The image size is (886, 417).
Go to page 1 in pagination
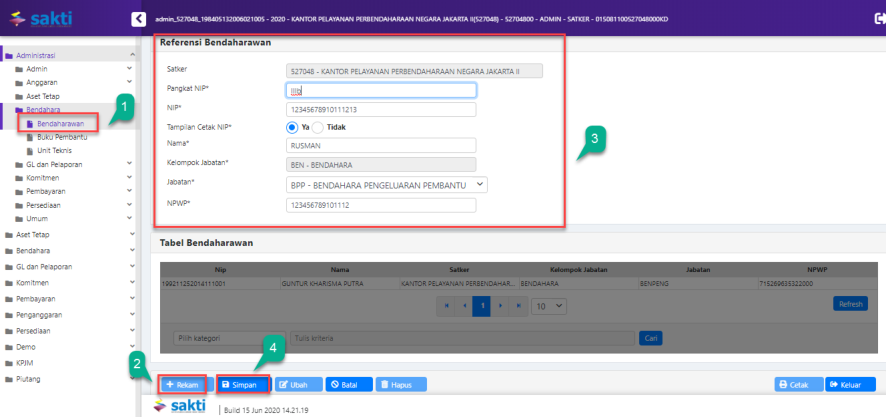481,305
